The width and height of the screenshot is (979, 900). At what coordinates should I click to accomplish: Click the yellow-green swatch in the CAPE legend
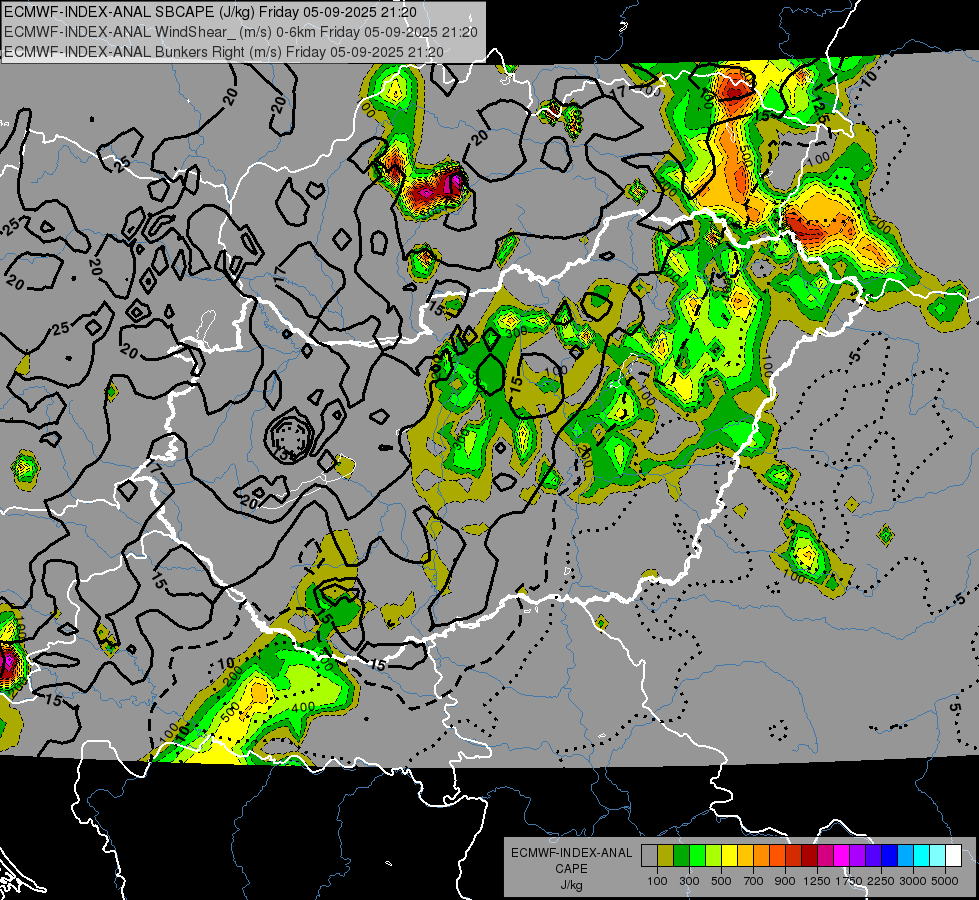click(714, 855)
